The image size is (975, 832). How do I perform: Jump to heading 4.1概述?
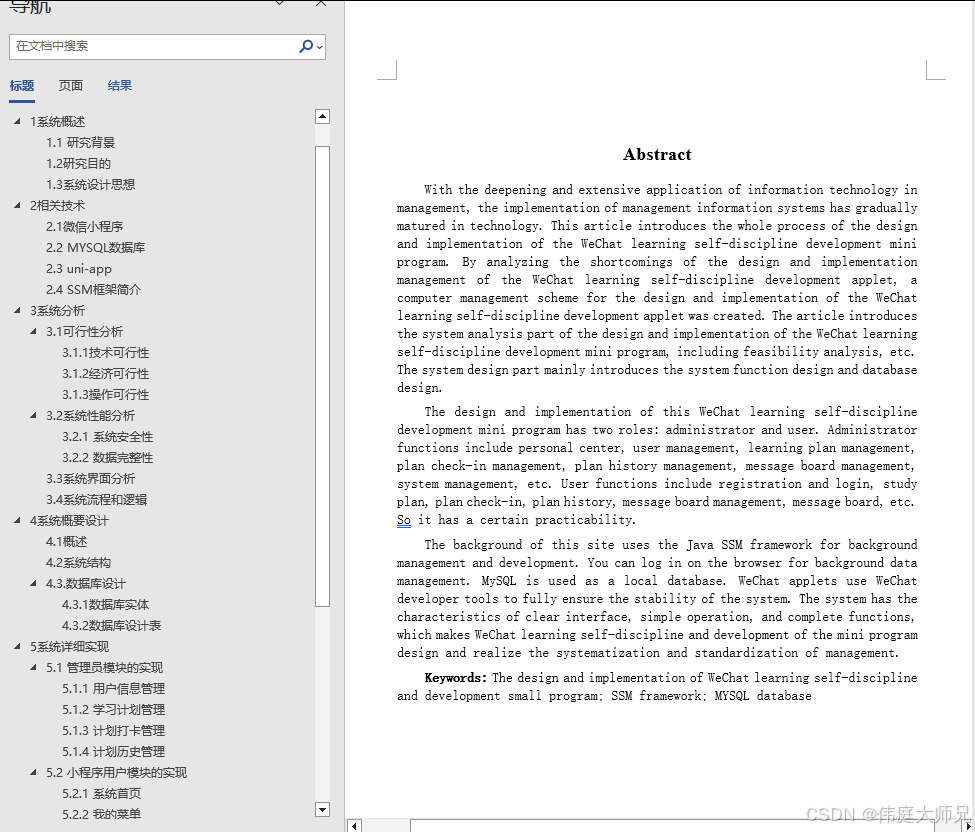[x=67, y=542]
